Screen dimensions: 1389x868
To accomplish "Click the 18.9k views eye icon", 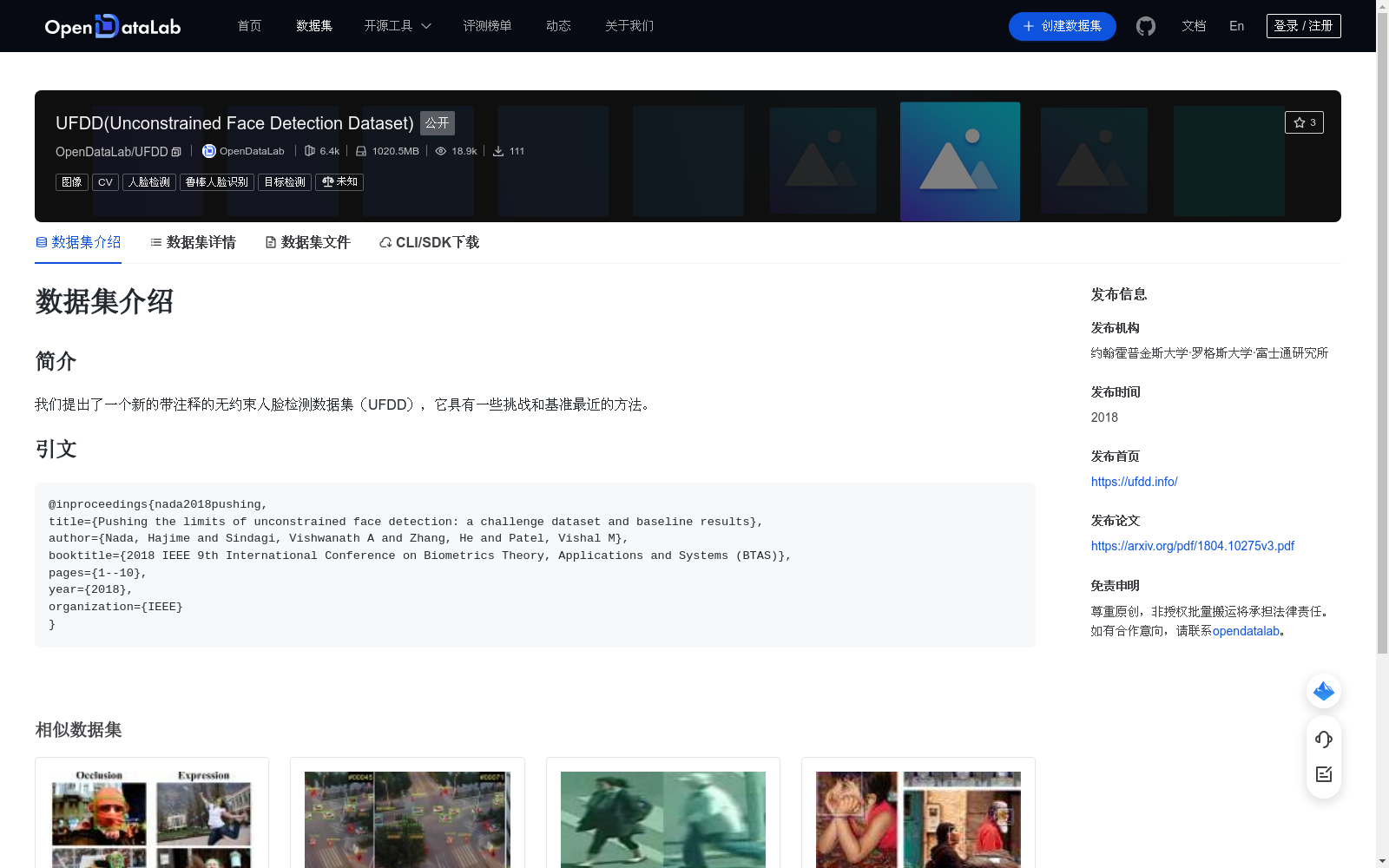I will (x=441, y=151).
